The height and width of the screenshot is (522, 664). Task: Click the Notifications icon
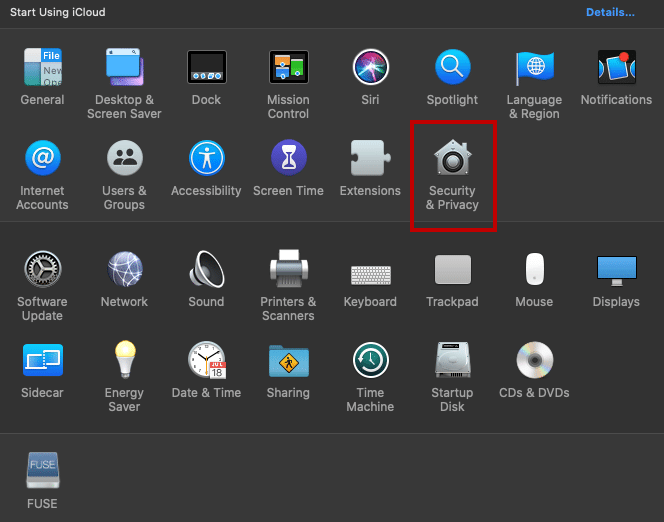[x=616, y=68]
